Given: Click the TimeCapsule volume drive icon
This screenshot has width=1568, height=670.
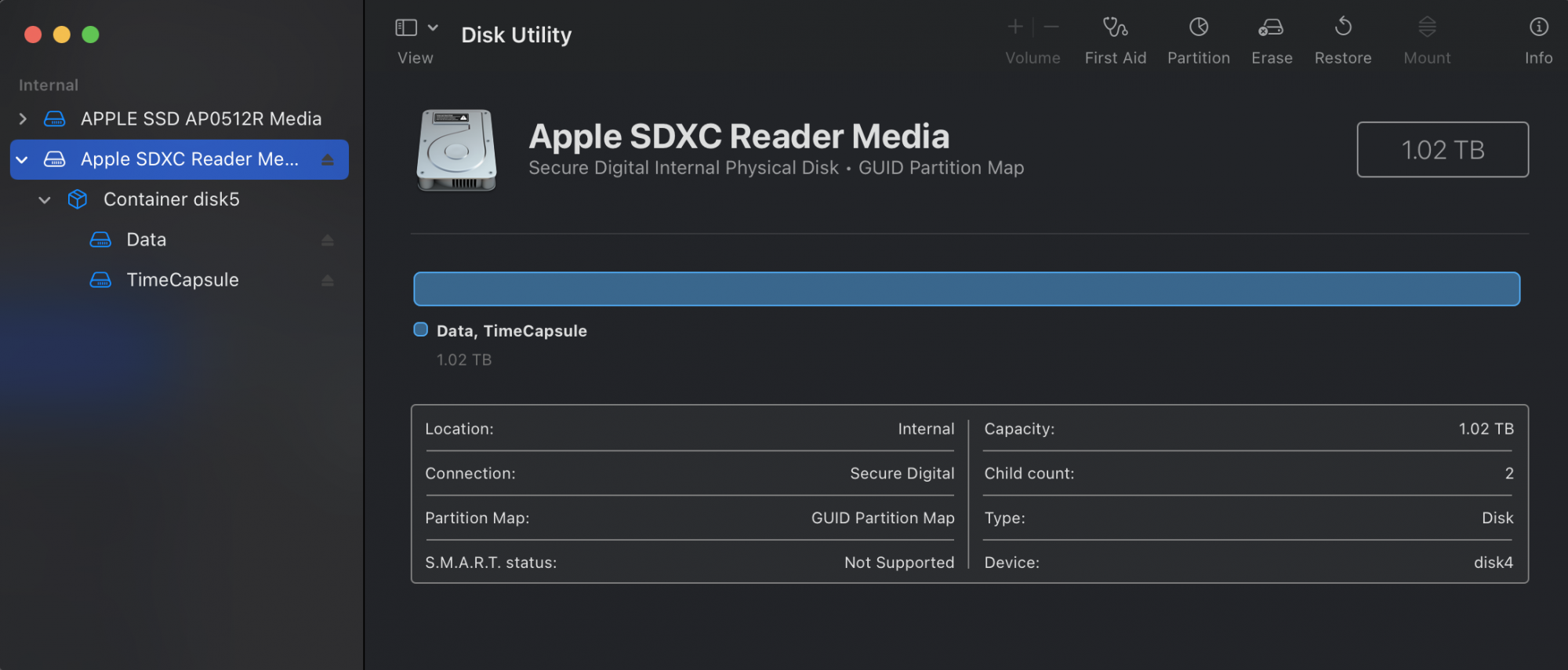Looking at the screenshot, I should tap(100, 279).
